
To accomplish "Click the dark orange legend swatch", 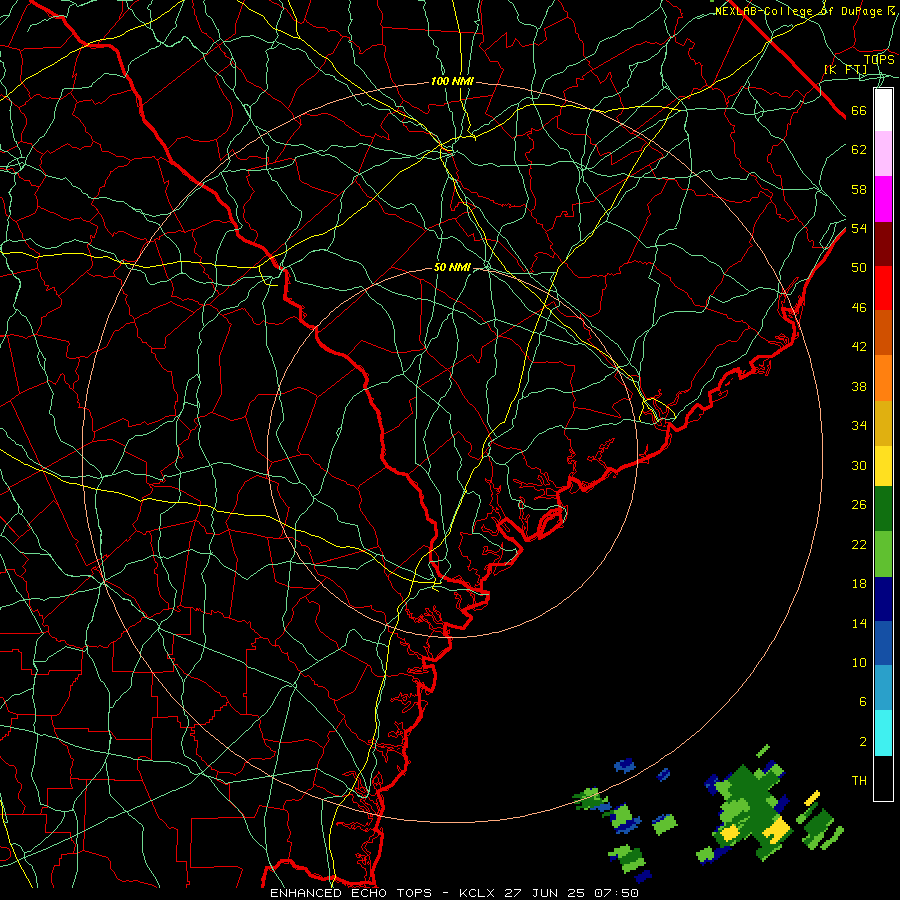I will [x=883, y=332].
